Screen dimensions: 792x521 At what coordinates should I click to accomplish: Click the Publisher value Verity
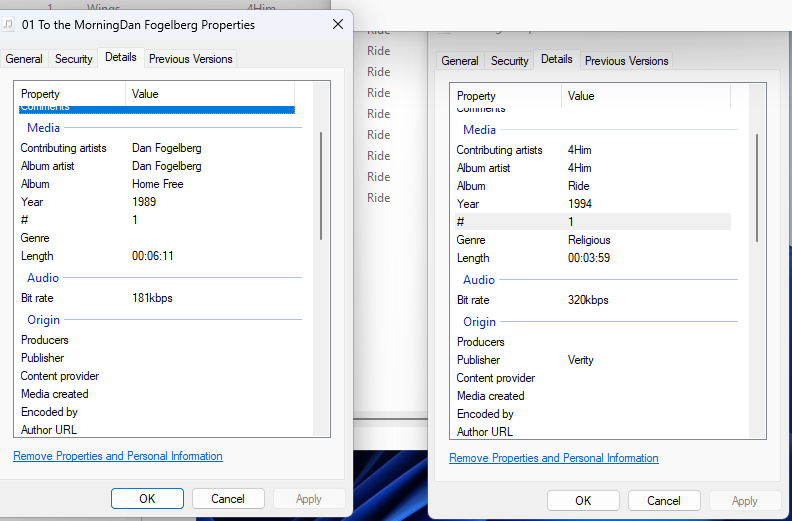(x=580, y=360)
